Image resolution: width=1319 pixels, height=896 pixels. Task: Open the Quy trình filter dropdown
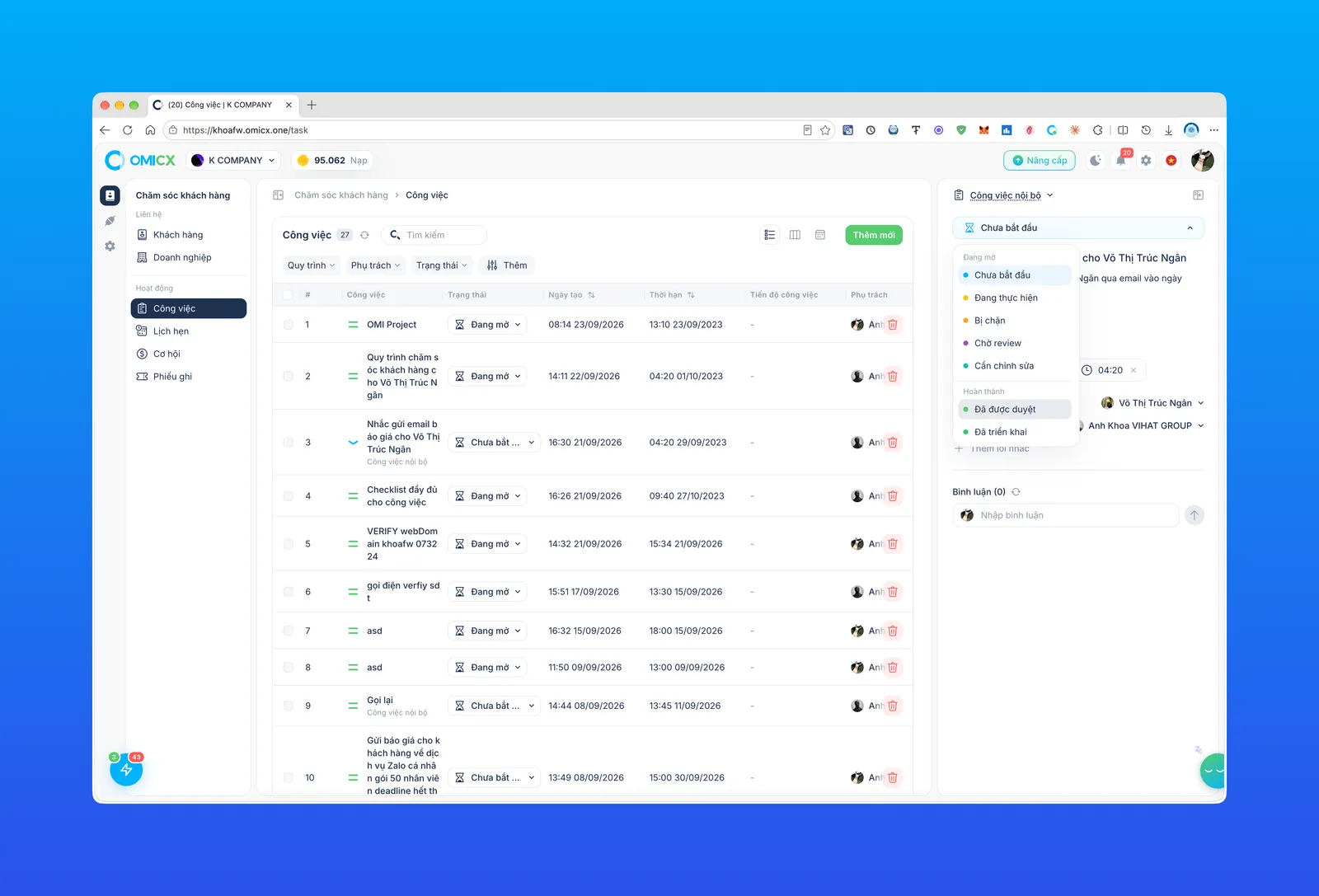(x=311, y=265)
